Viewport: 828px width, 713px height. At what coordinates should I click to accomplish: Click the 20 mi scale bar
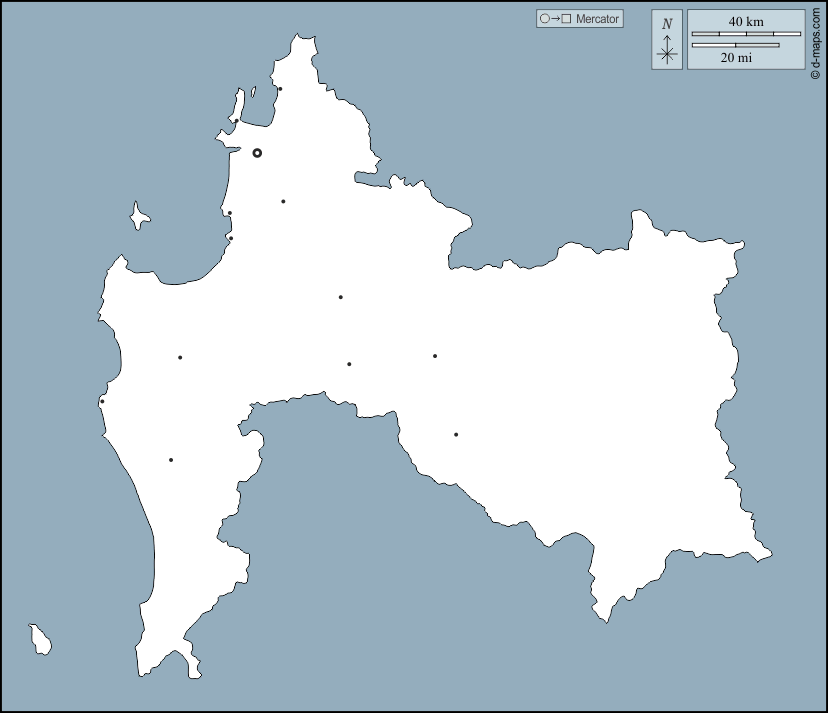click(x=735, y=45)
